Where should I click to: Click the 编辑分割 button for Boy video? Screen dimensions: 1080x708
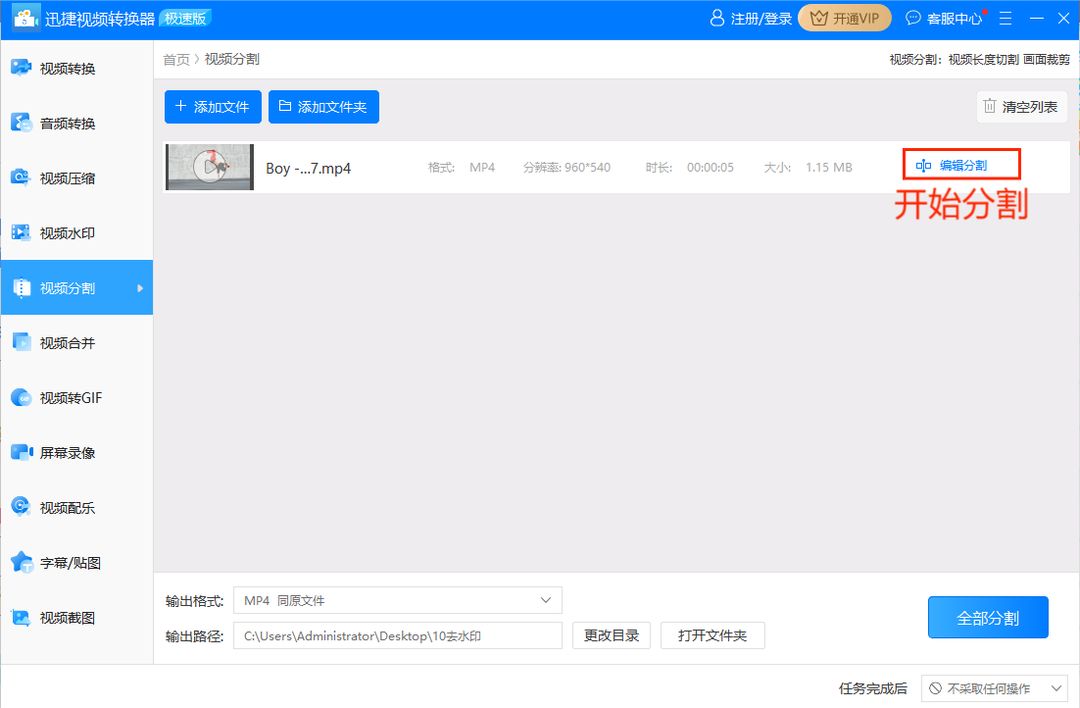pos(961,165)
